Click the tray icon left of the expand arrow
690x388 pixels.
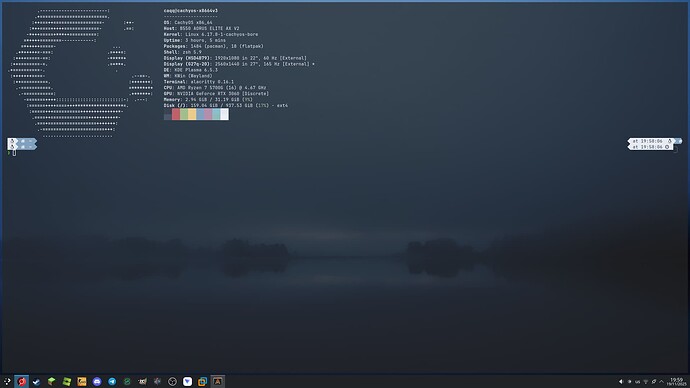653,382
